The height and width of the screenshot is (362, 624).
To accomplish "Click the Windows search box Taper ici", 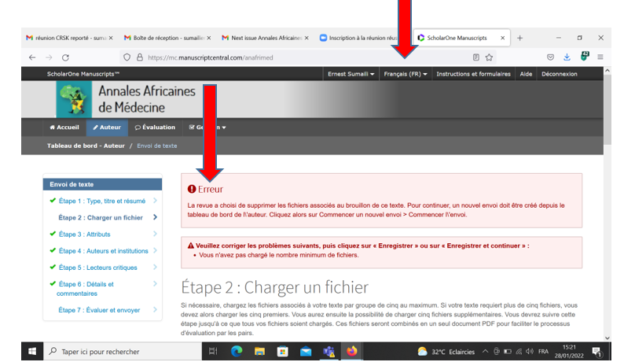I will click(x=123, y=351).
